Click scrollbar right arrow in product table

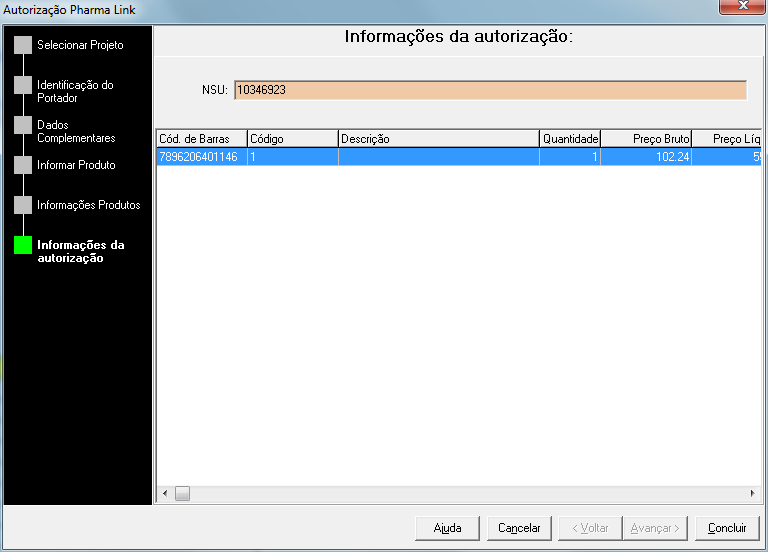tap(752, 493)
